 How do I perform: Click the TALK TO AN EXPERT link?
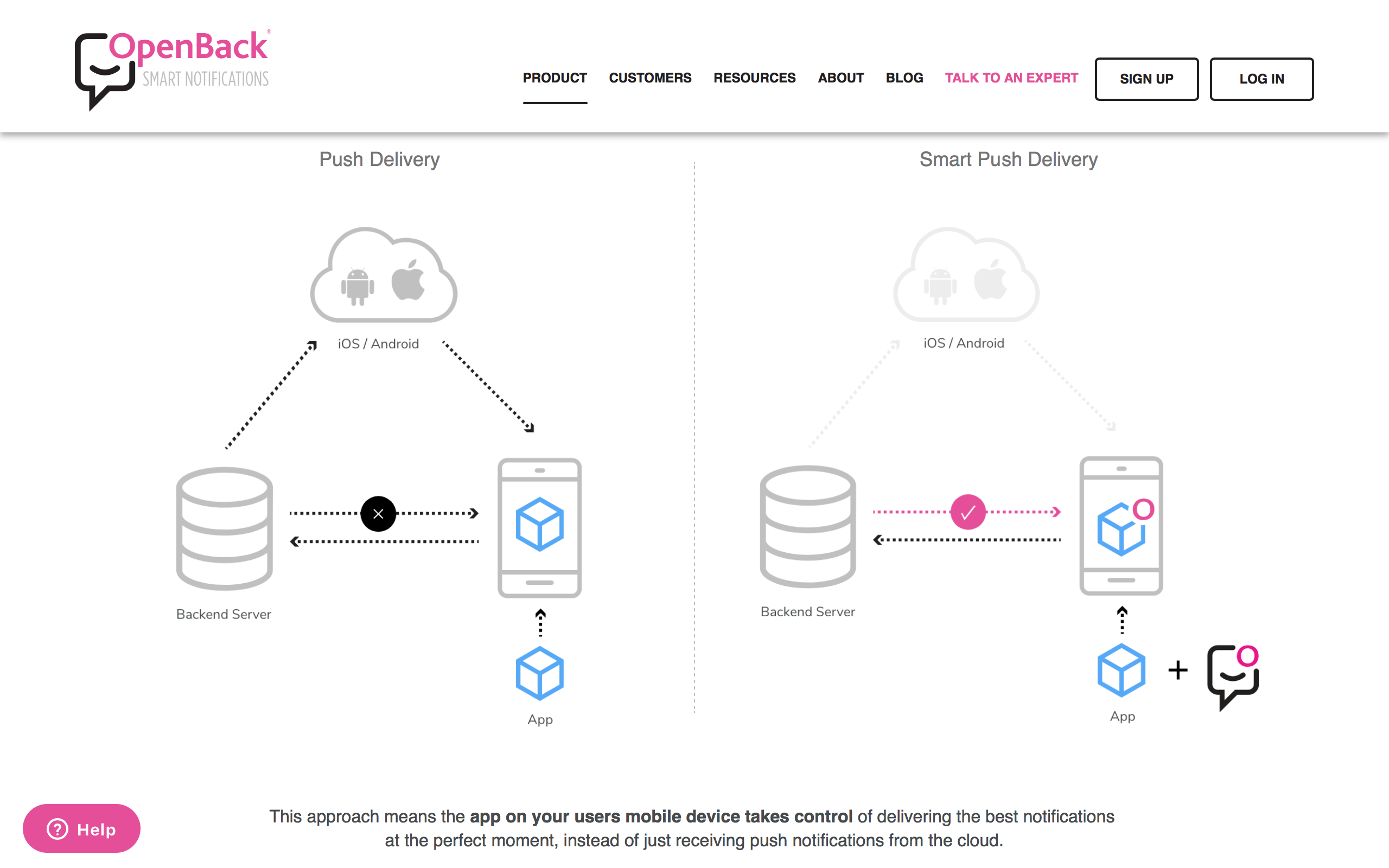(1011, 78)
